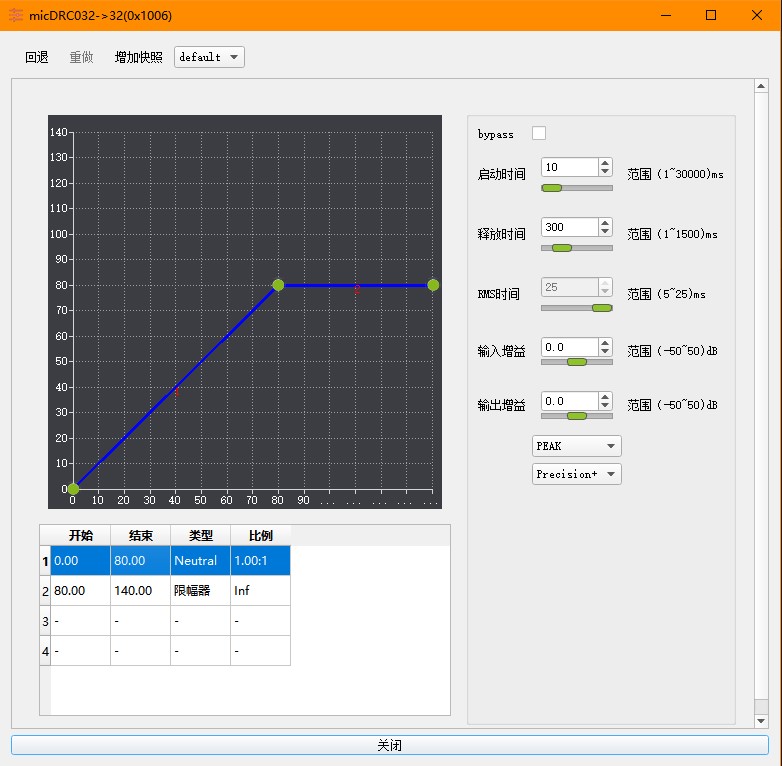Select the Neutral type cell
Viewport: 782px width, 766px height.
(200, 561)
